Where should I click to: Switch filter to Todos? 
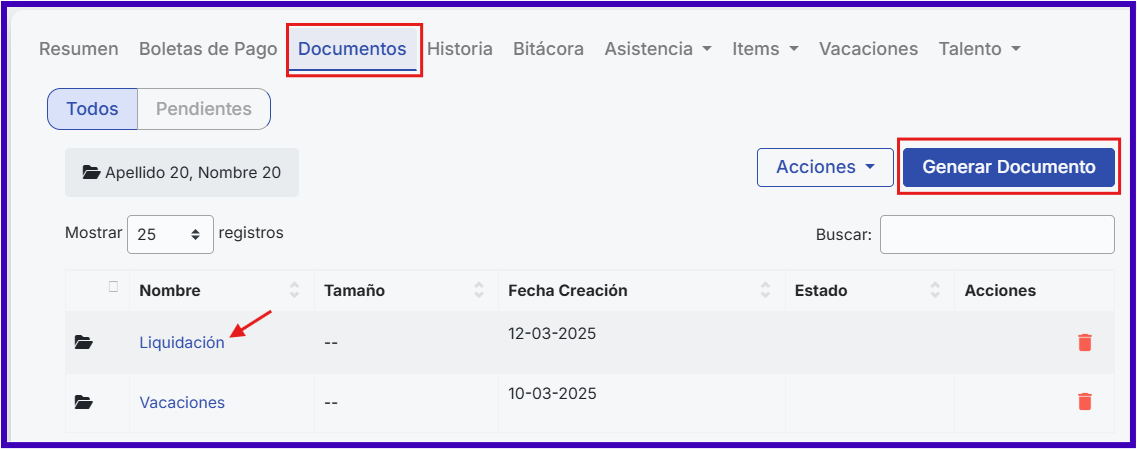(92, 109)
